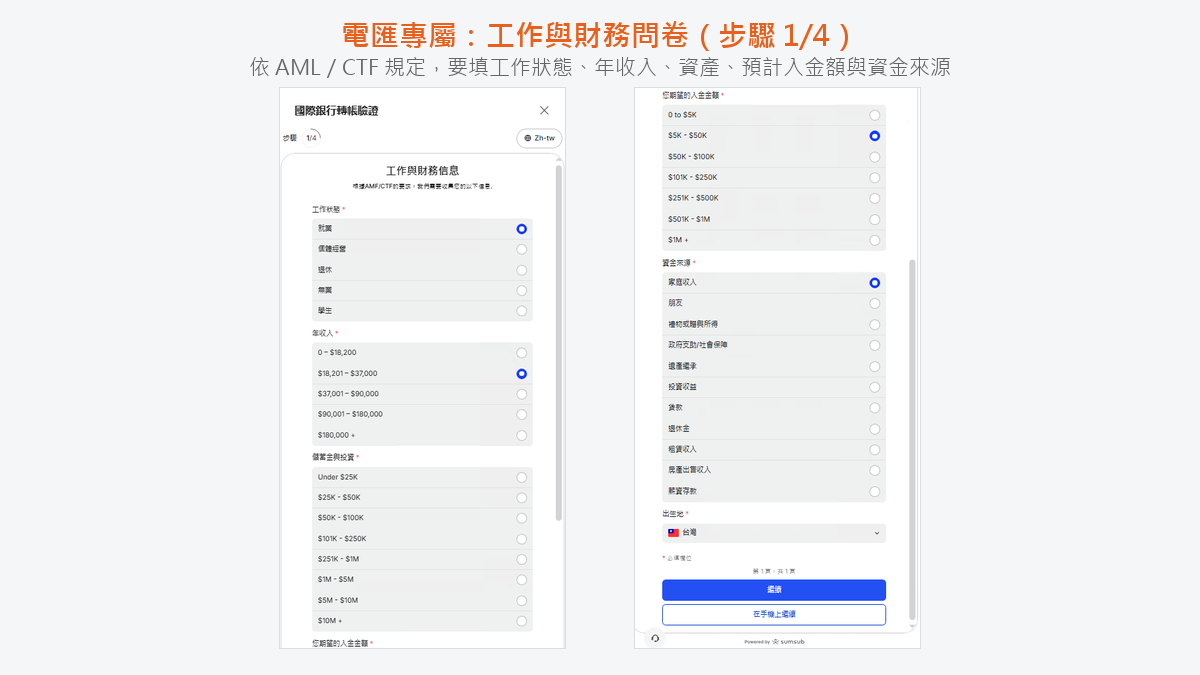Pick $251K - $1M savings option
The height and width of the screenshot is (675, 1200).
click(x=422, y=559)
